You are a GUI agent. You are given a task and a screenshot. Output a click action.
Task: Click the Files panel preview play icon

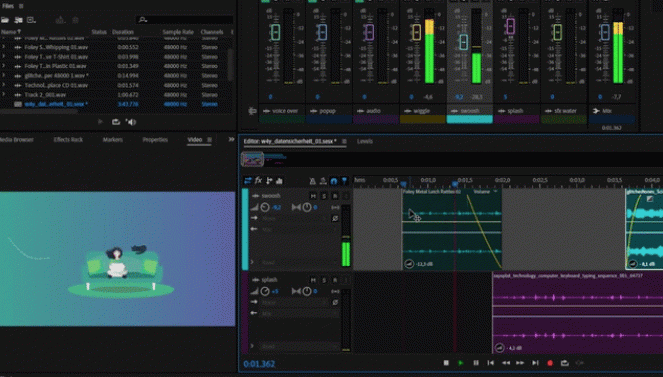tap(100, 122)
